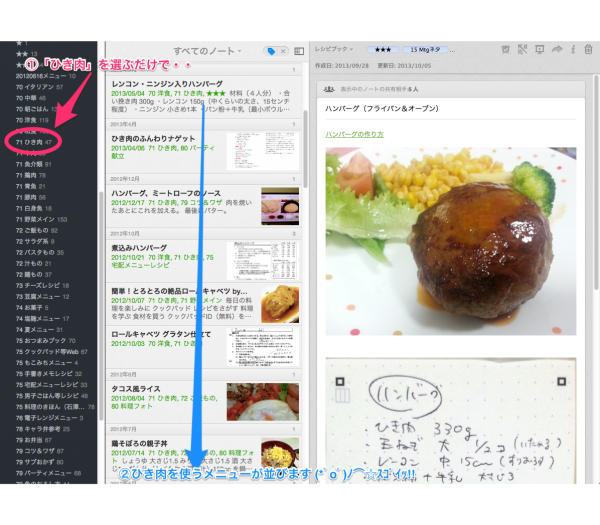Image resolution: width=600 pixels, height=525 pixels.
Task: Select the 72 ご飯もの tag
Action: click(37, 231)
